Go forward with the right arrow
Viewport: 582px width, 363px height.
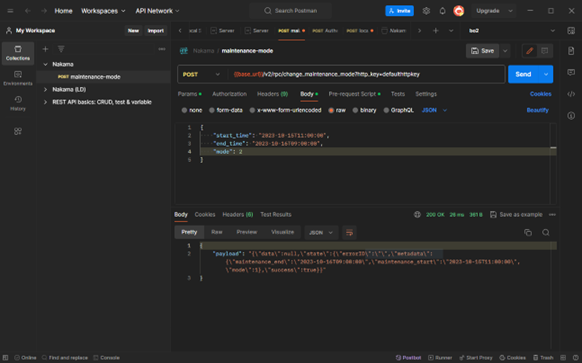pyautogui.click(x=44, y=11)
